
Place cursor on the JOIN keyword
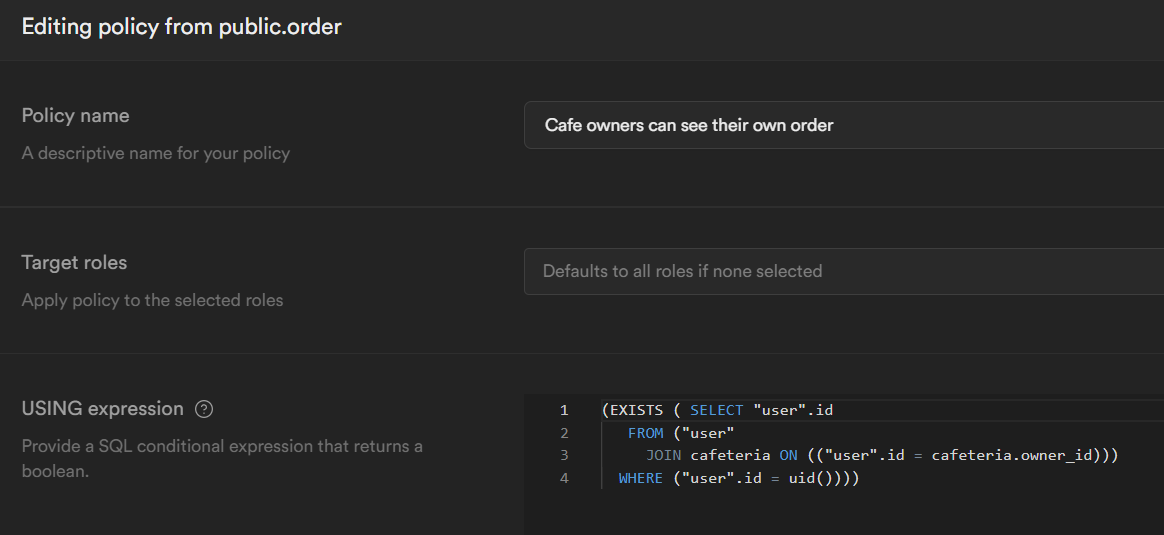point(663,455)
